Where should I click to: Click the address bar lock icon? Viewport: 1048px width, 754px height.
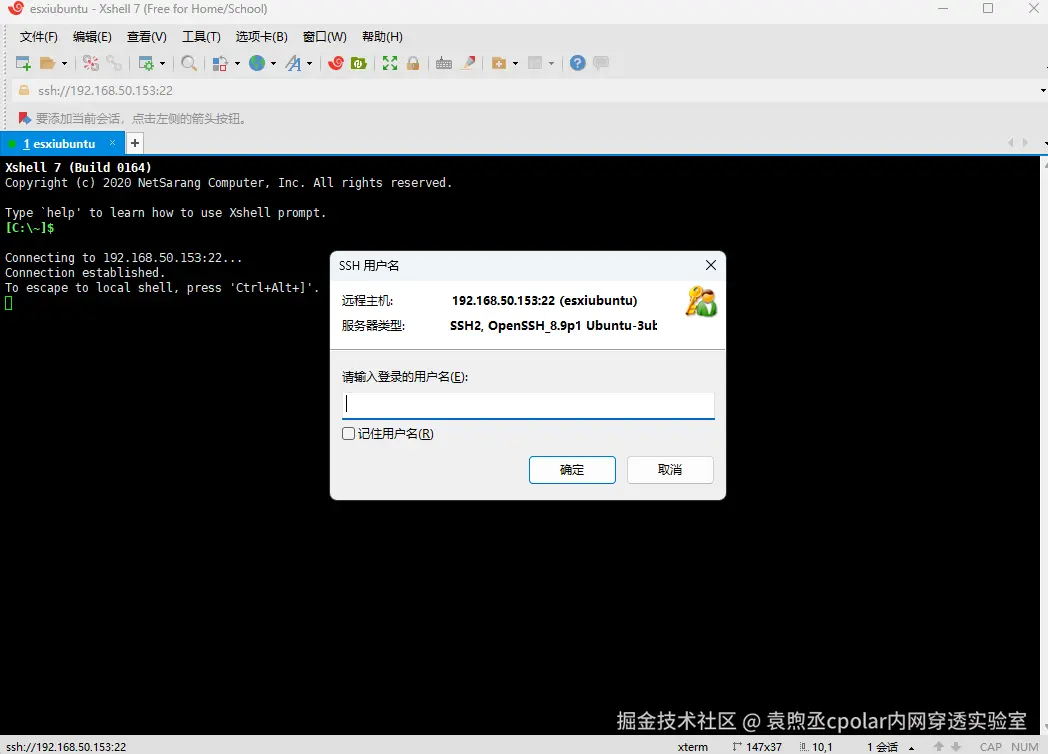click(24, 90)
